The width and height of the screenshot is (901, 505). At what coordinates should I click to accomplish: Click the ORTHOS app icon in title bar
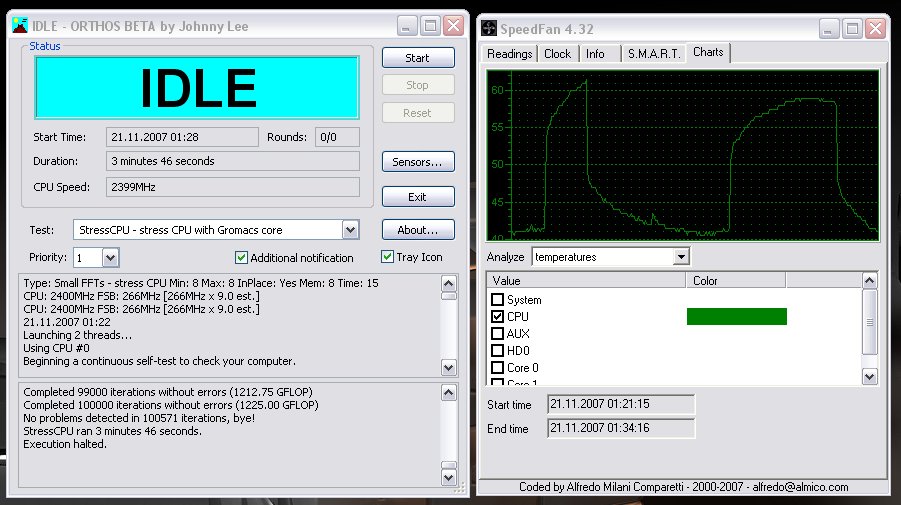(x=20, y=26)
